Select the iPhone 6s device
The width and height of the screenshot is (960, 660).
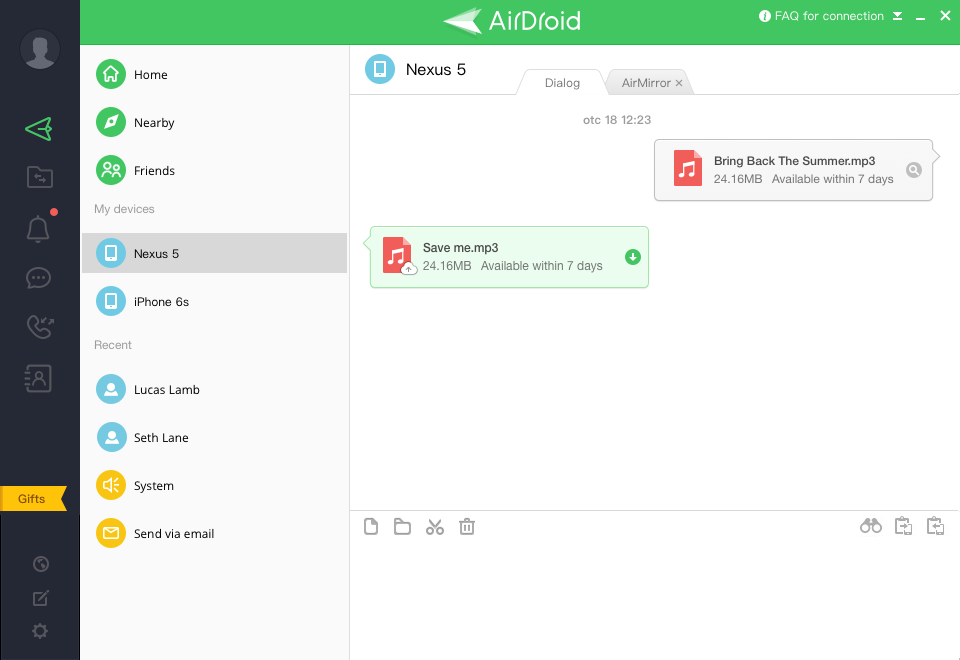pos(214,301)
